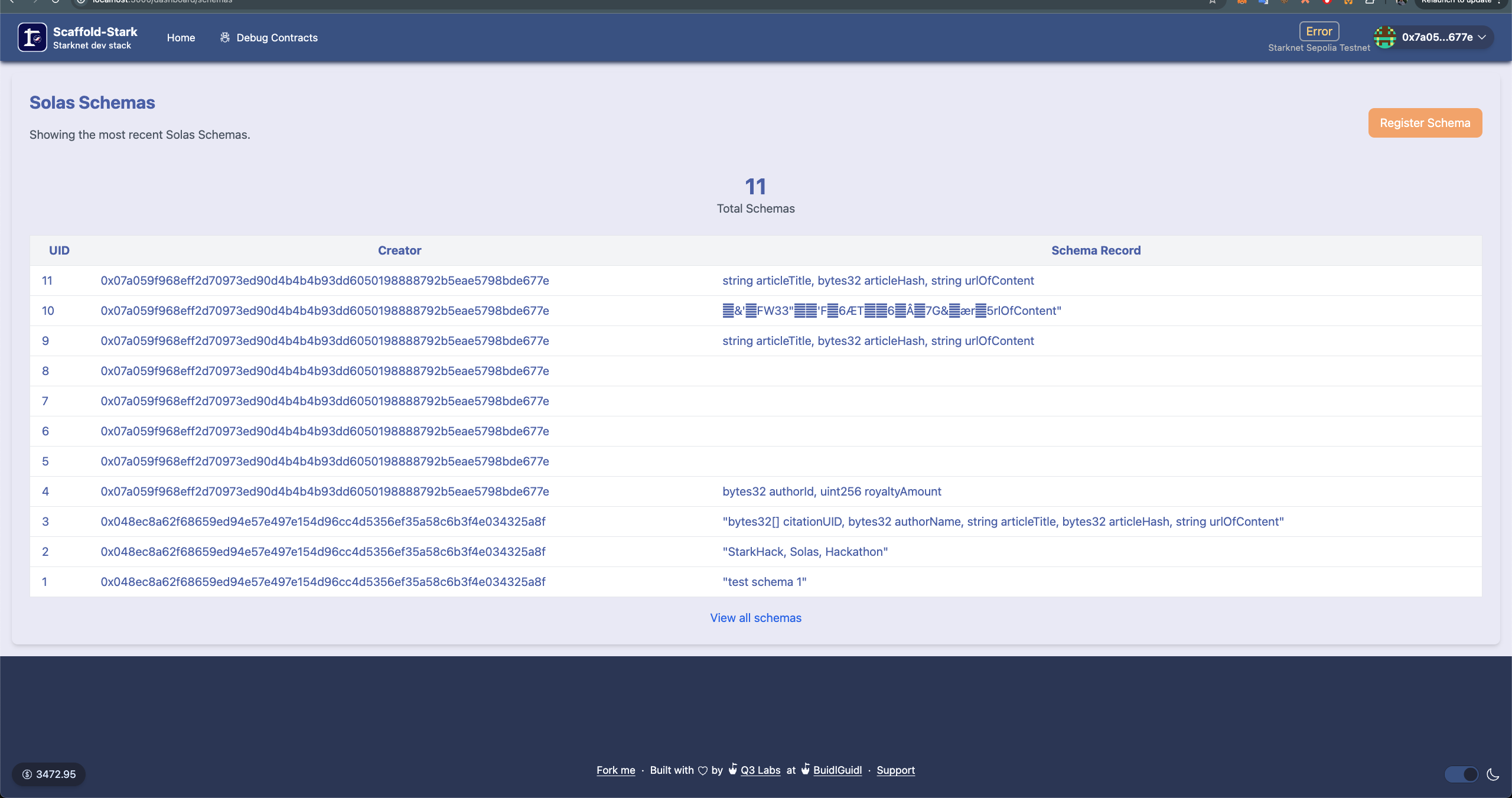Click the View all schemas link
Viewport: 1512px width, 798px height.
point(755,618)
